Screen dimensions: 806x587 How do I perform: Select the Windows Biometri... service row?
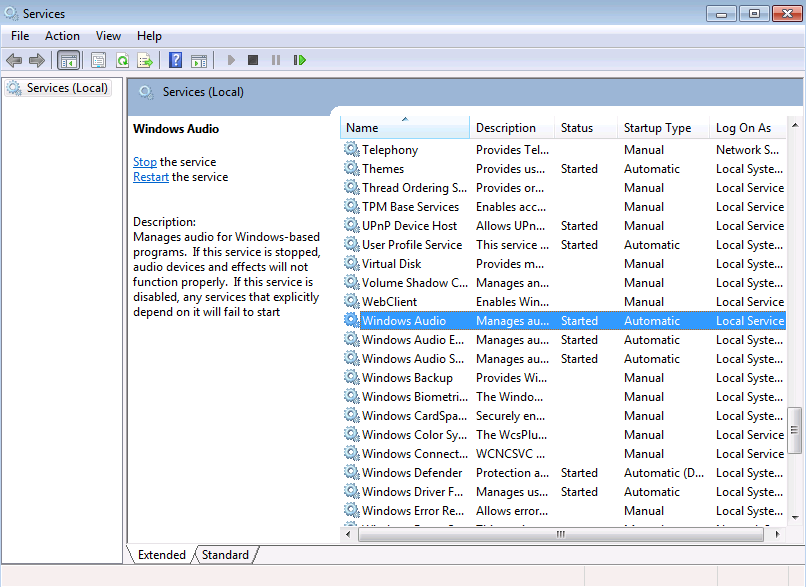point(564,397)
